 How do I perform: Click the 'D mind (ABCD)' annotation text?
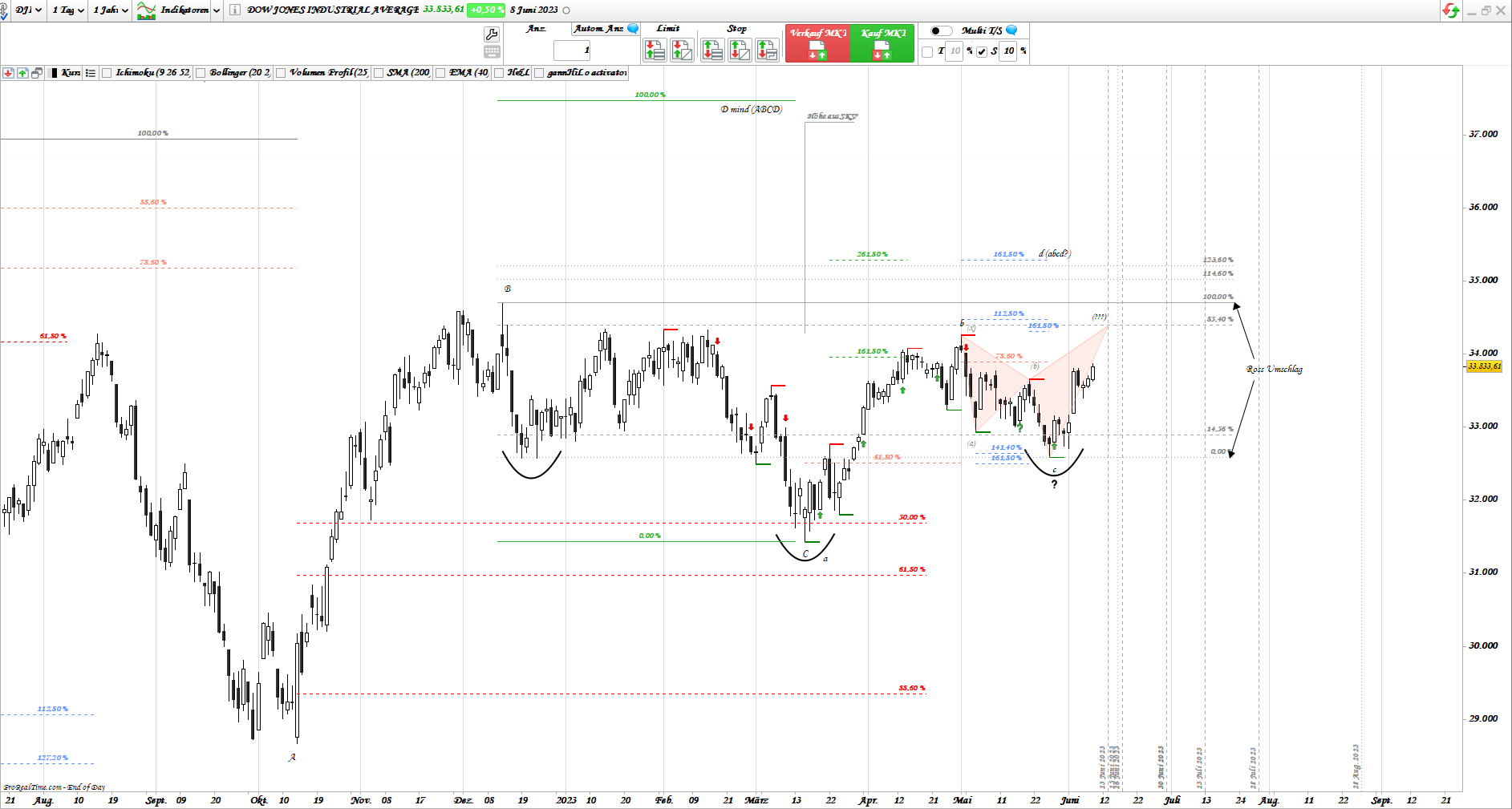(751, 109)
